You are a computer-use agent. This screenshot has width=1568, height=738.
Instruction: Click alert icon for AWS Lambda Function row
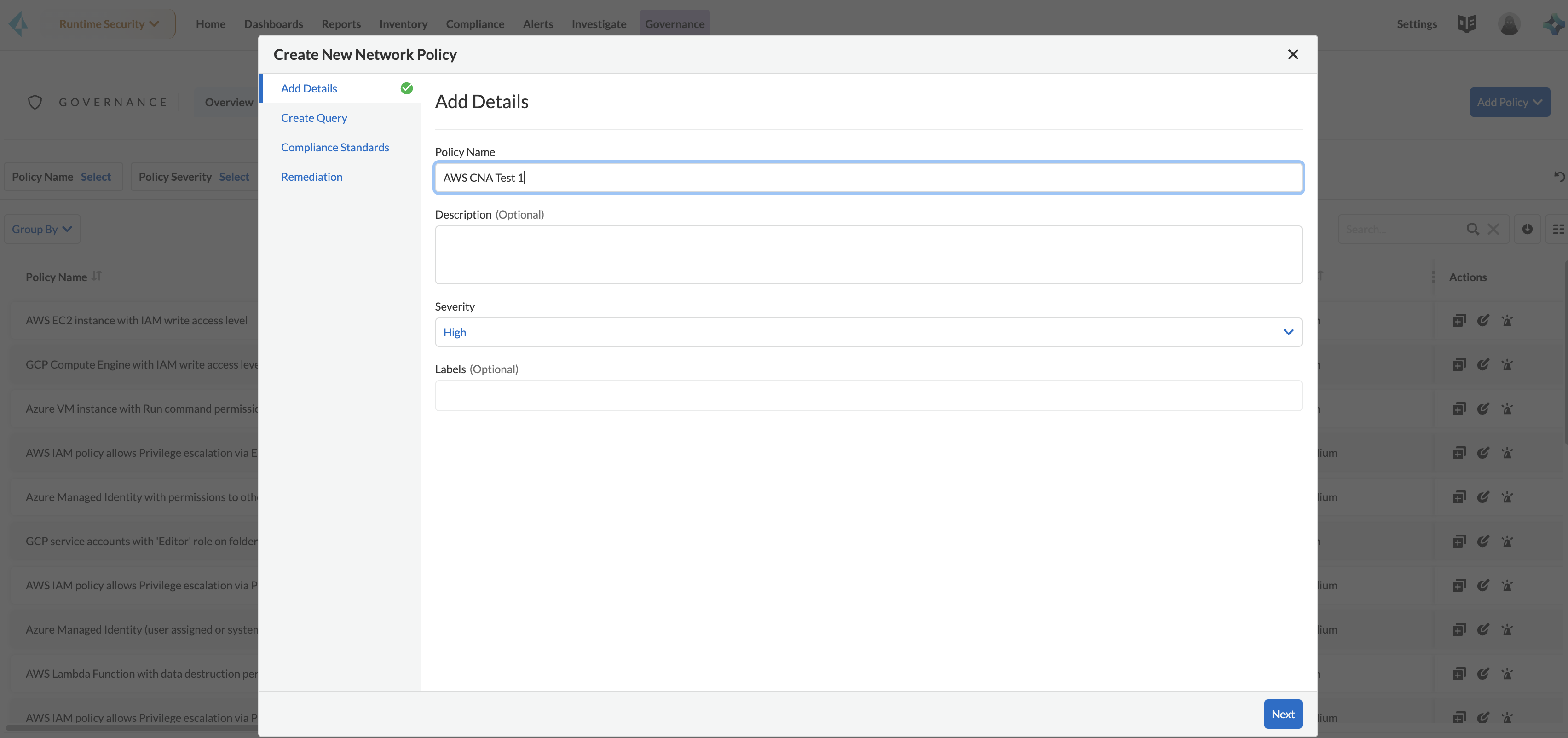coord(1507,674)
